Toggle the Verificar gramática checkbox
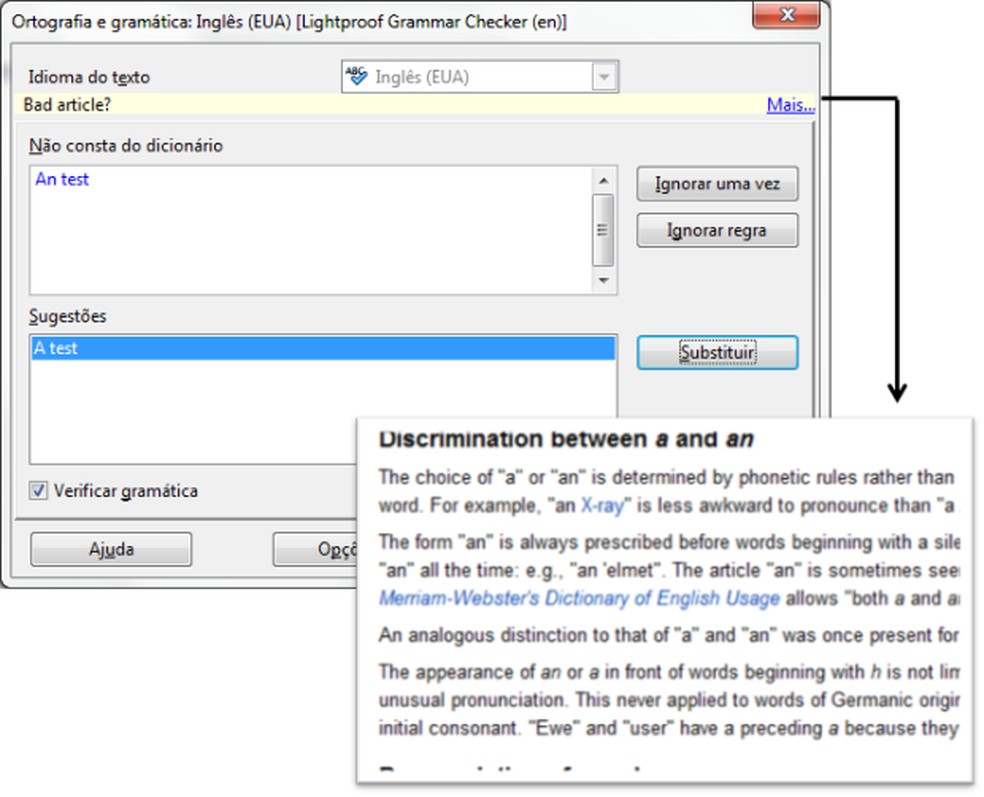Image resolution: width=984 pixels, height=797 pixels. (x=38, y=490)
